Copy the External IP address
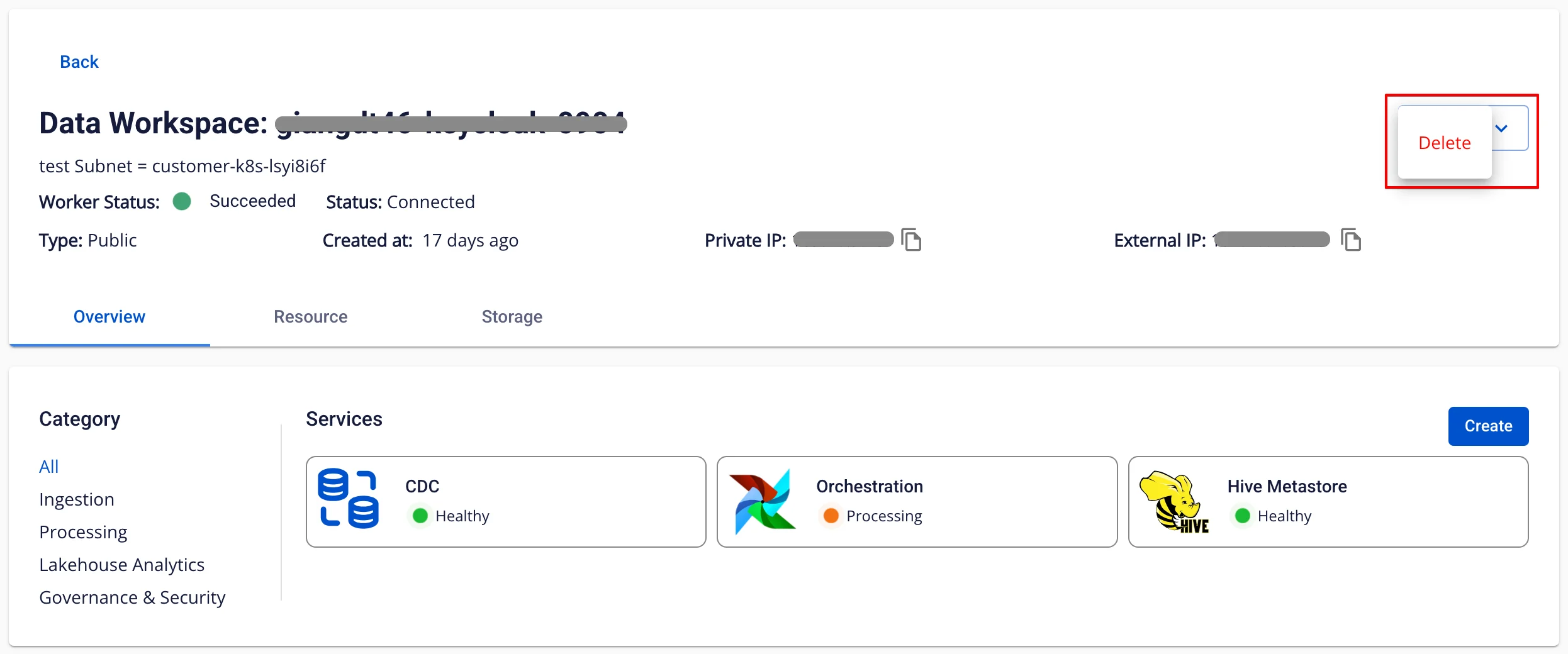The width and height of the screenshot is (1568, 654). click(x=1351, y=240)
